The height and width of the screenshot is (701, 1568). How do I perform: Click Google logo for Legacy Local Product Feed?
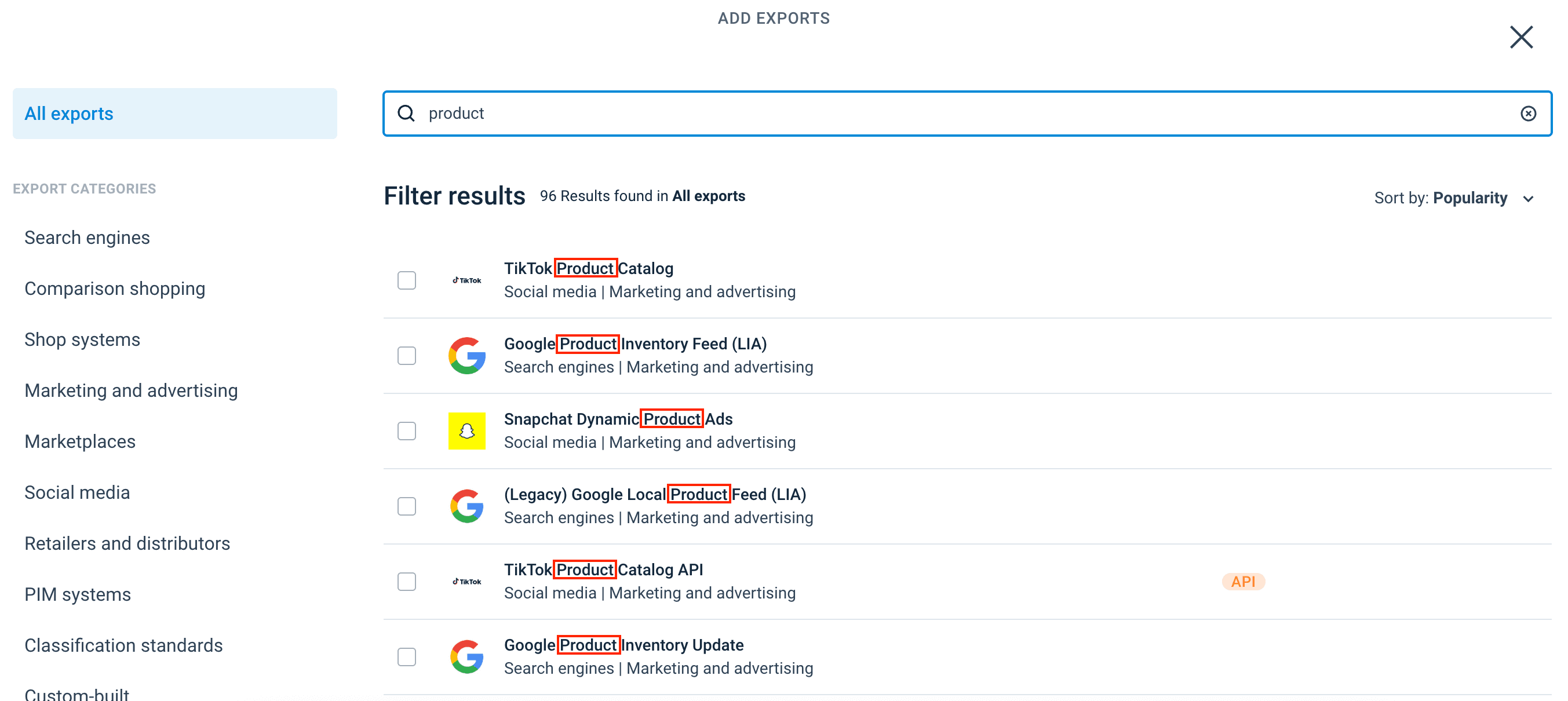tap(467, 506)
